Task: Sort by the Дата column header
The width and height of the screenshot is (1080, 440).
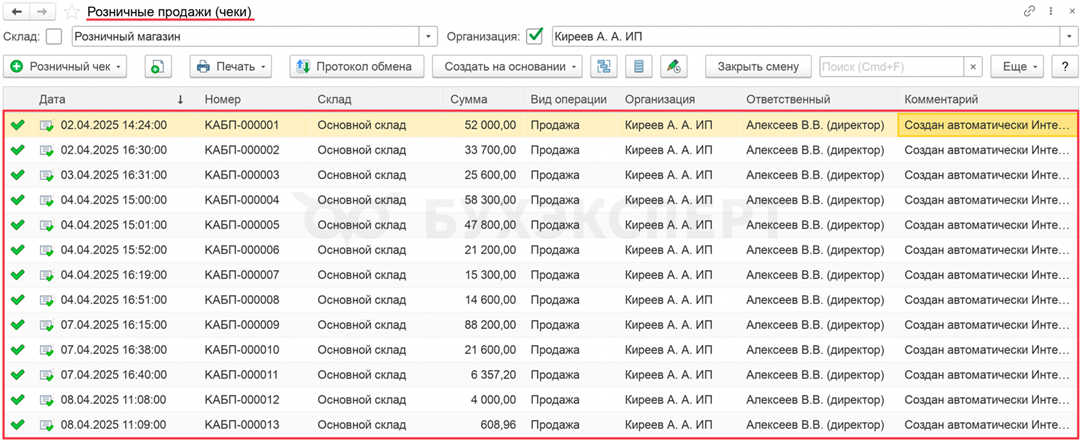Action: click(100, 99)
